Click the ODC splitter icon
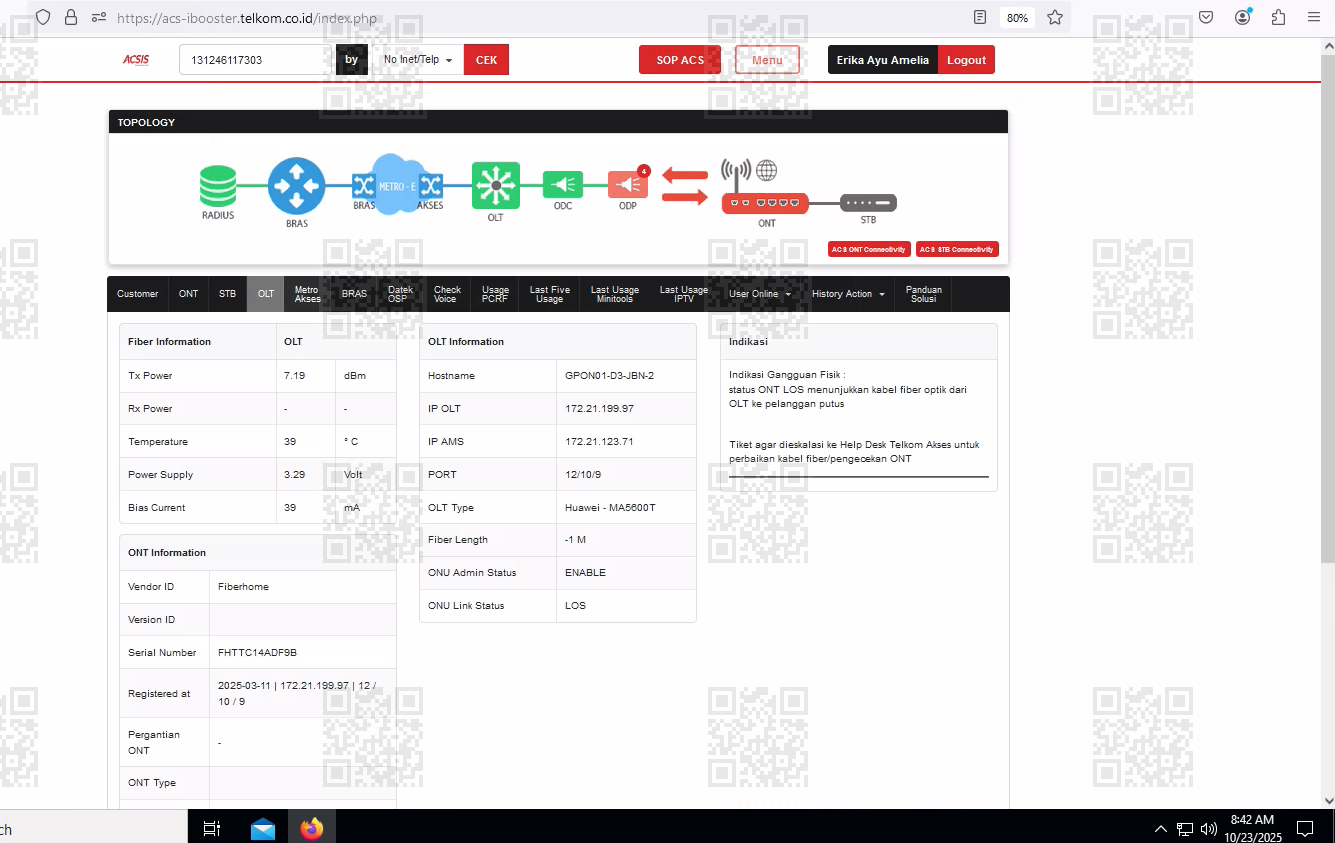Image resolution: width=1335 pixels, height=843 pixels. [x=563, y=185]
